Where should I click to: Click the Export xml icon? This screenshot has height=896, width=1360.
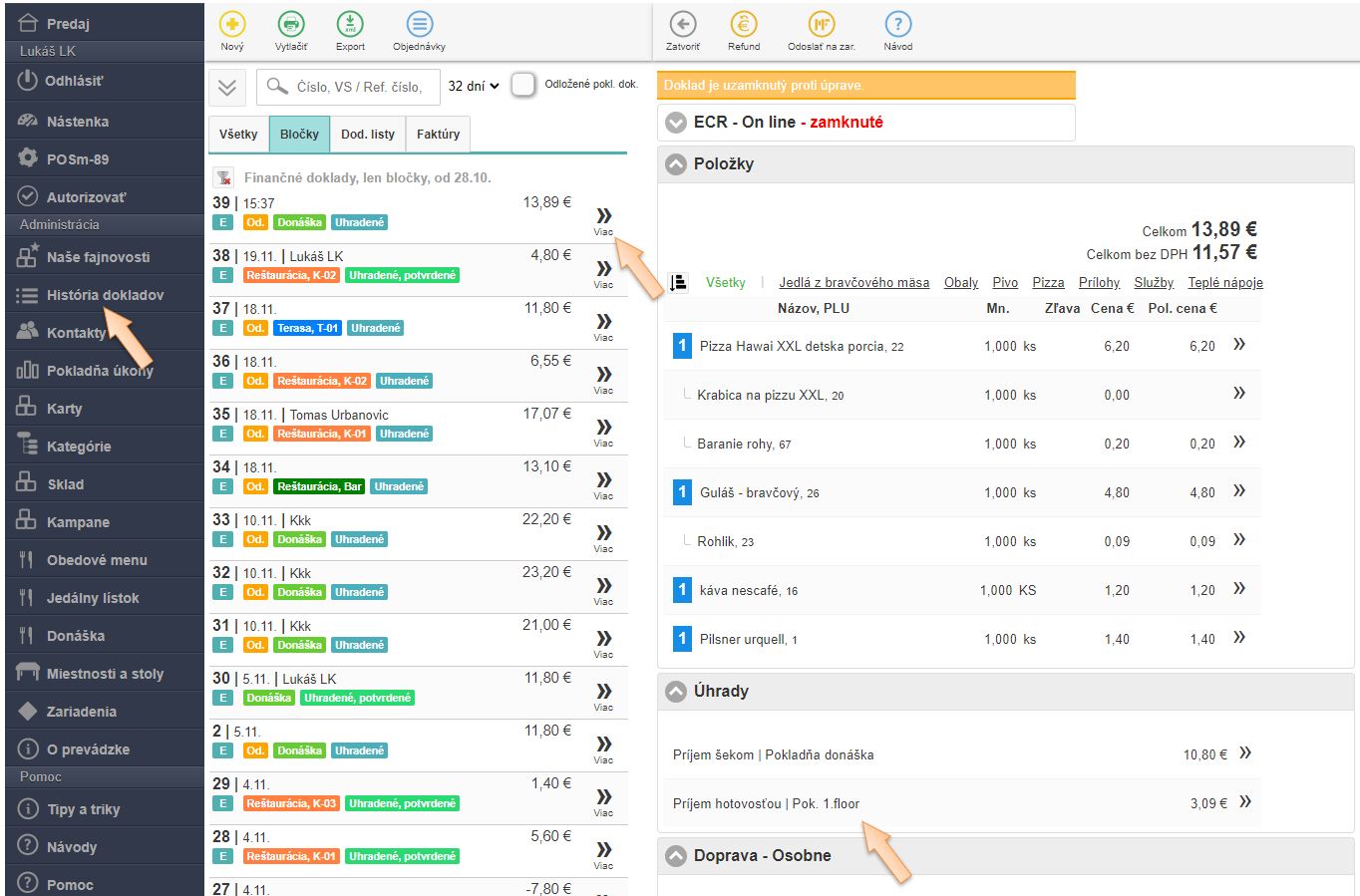pos(350,25)
